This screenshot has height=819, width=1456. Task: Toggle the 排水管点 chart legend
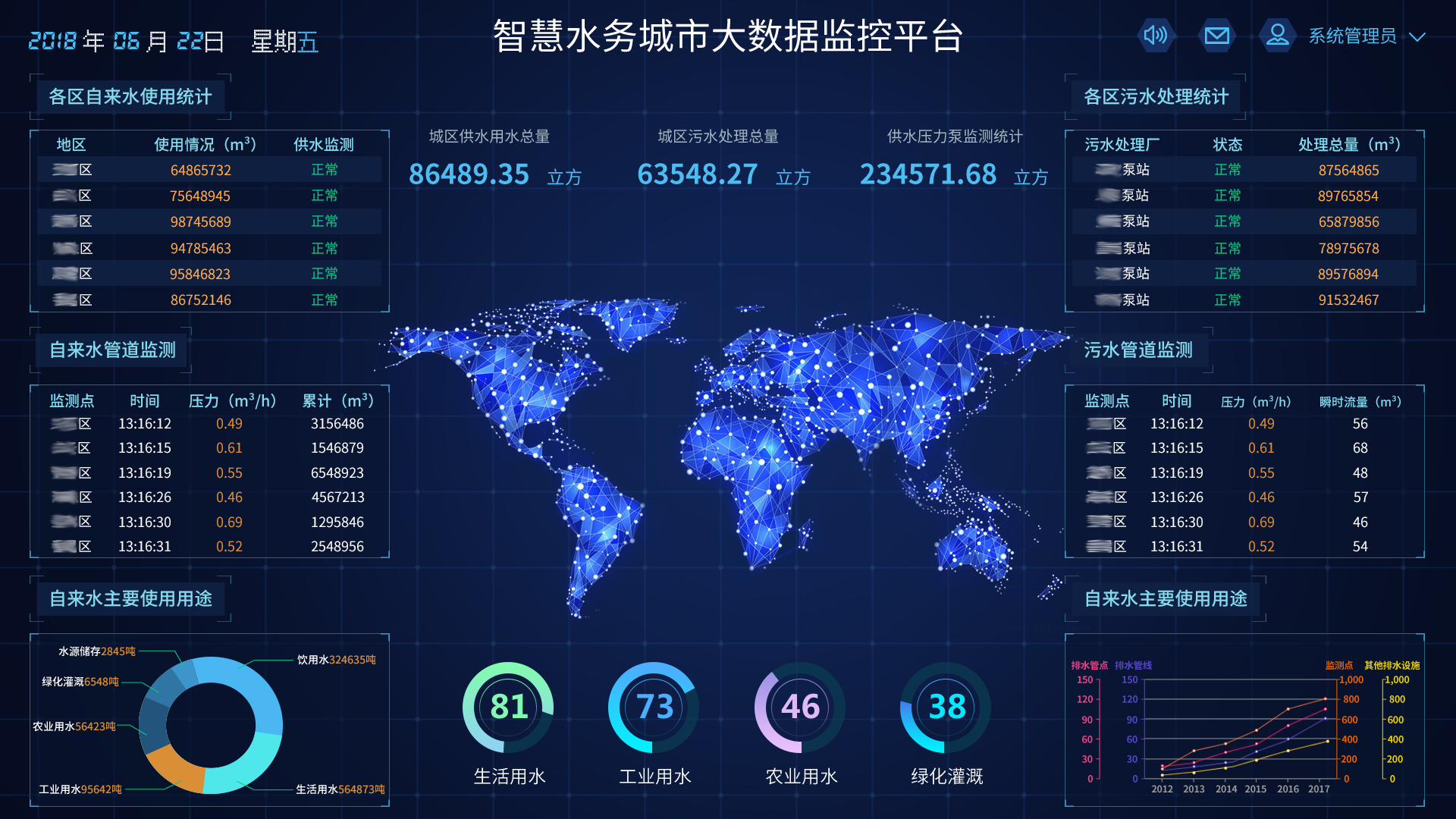[x=1089, y=665]
